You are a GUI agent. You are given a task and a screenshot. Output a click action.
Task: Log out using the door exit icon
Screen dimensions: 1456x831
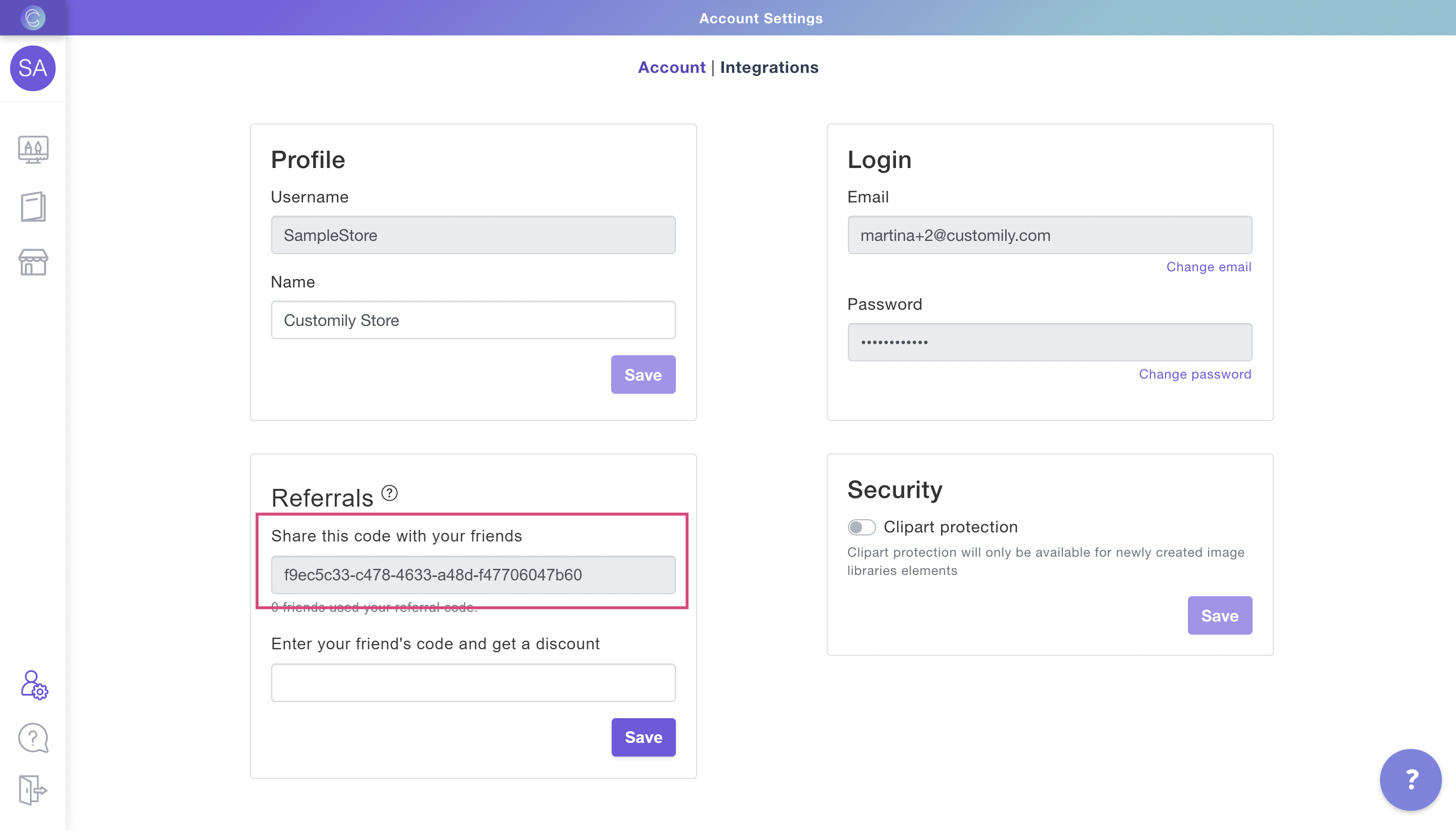[32, 791]
